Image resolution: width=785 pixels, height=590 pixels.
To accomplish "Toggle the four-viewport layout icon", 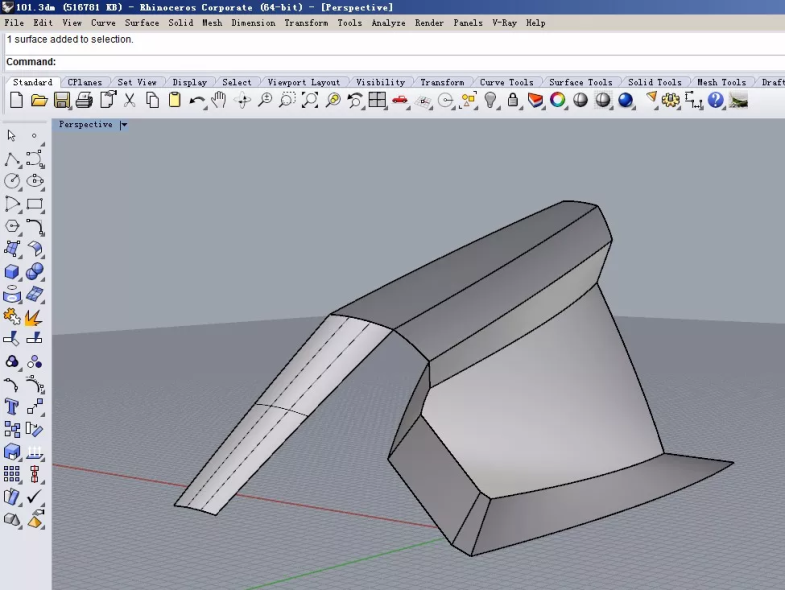I will [x=377, y=100].
